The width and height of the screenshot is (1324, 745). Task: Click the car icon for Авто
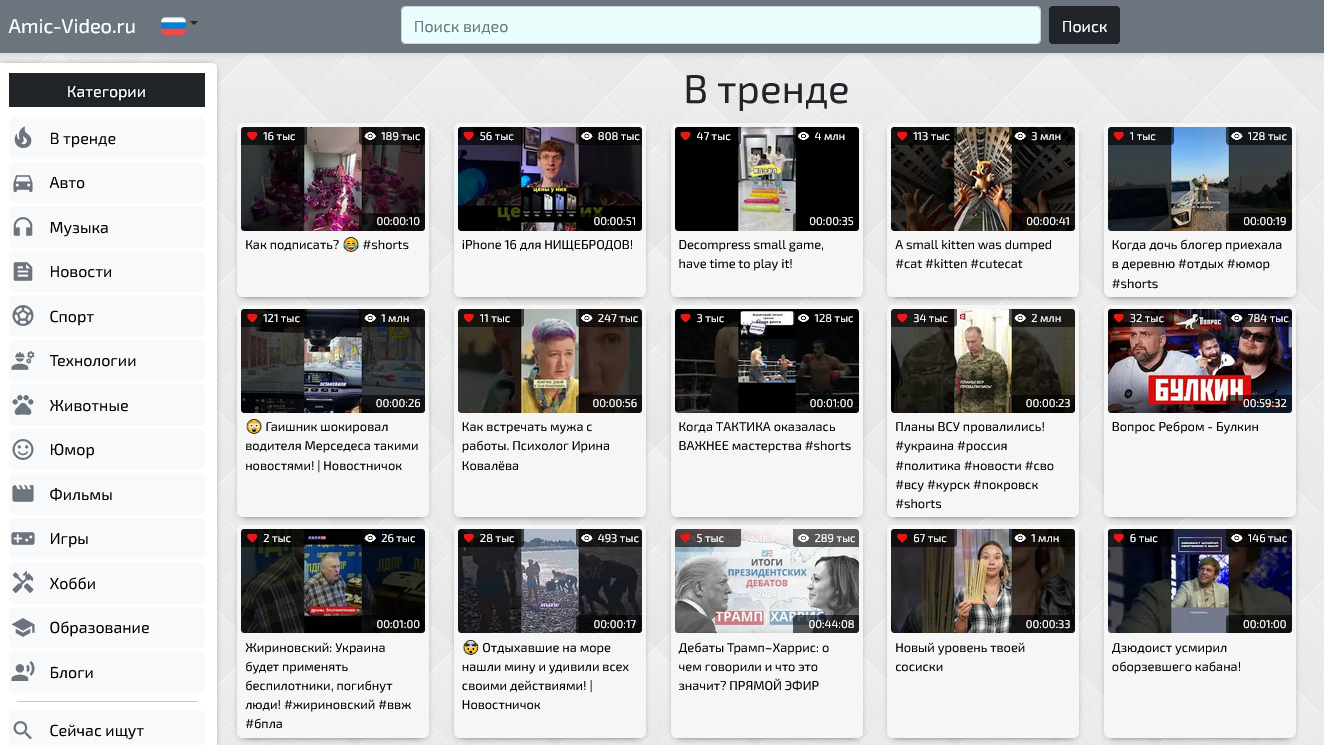click(23, 183)
